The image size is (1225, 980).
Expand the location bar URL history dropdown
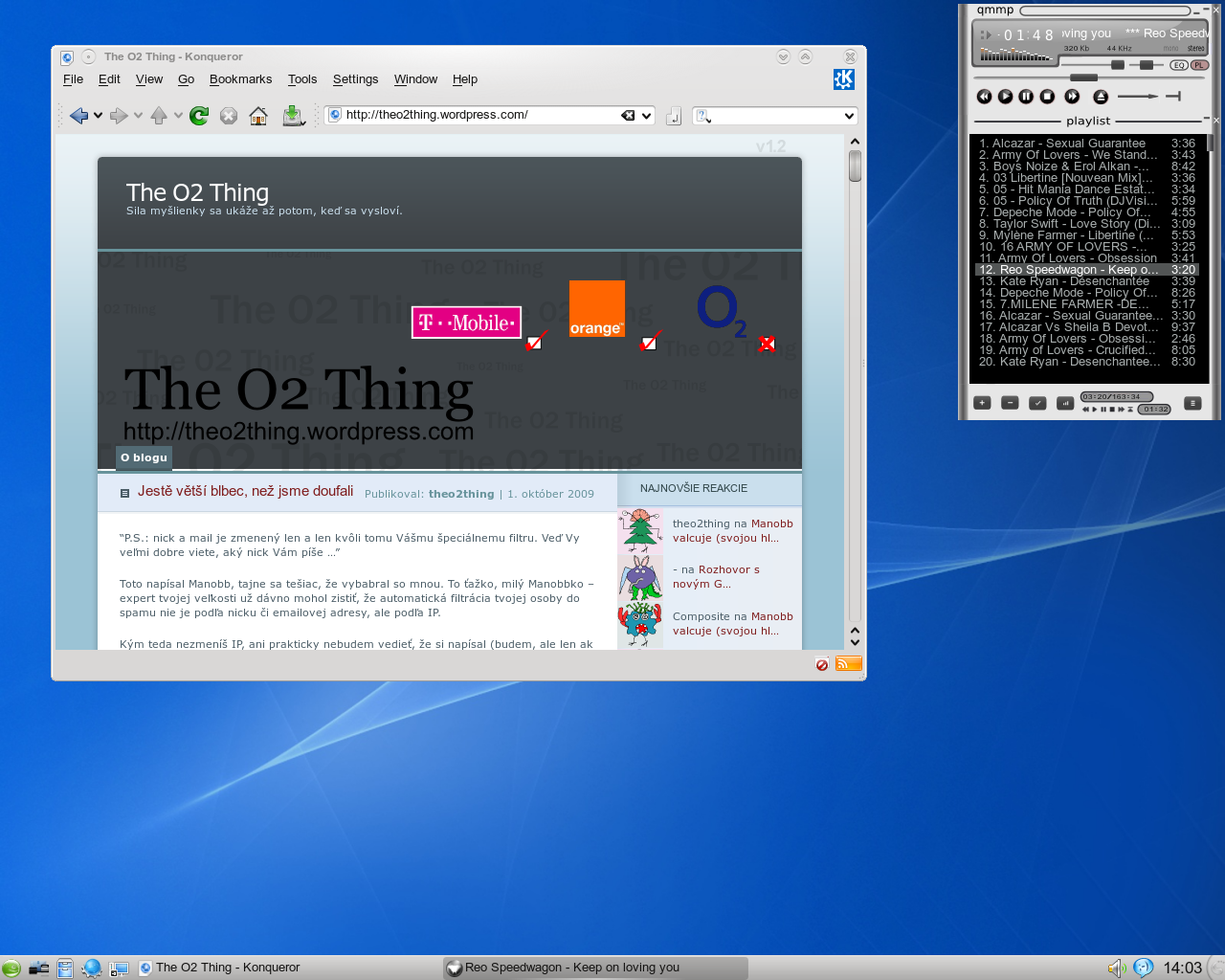click(x=647, y=116)
